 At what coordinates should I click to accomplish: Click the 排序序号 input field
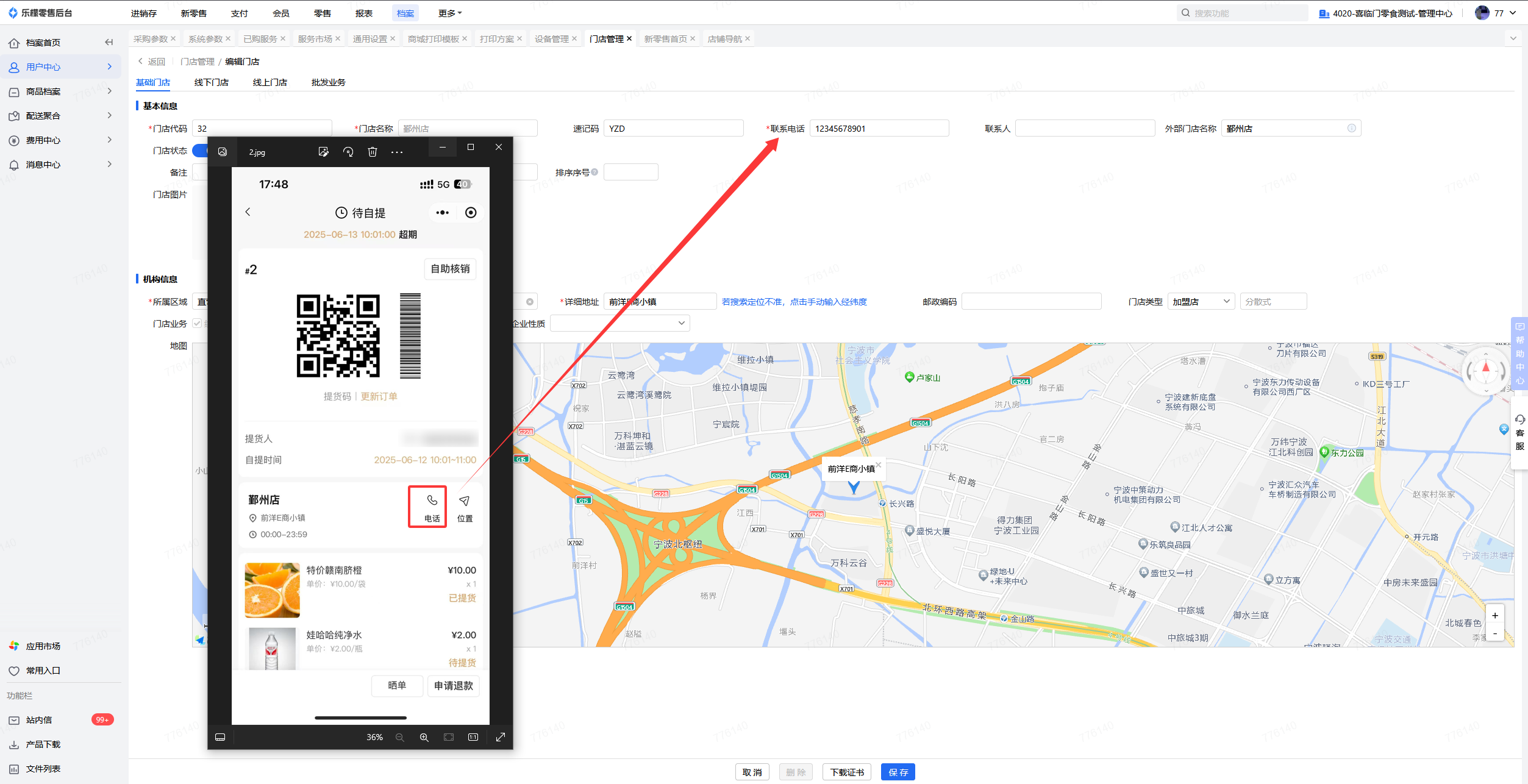point(631,173)
